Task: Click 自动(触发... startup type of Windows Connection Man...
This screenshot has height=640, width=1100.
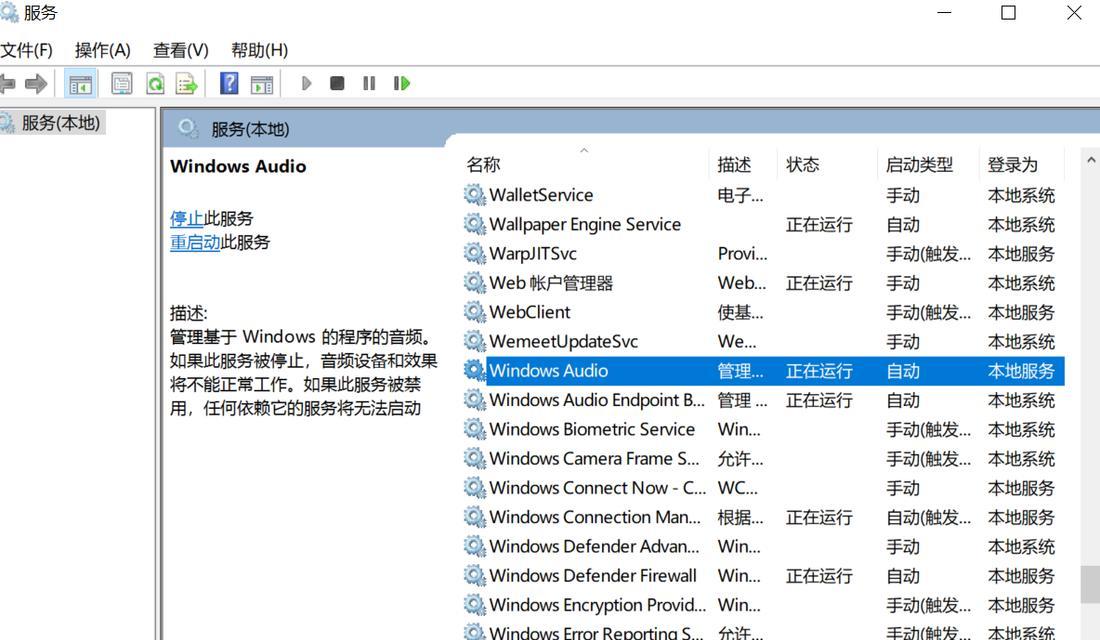Action: click(928, 517)
